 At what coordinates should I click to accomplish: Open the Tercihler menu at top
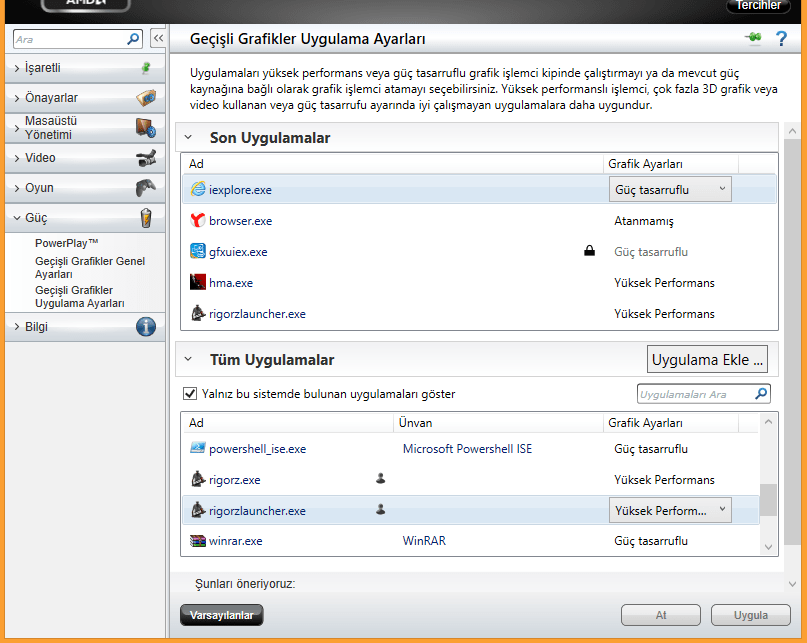(x=758, y=6)
